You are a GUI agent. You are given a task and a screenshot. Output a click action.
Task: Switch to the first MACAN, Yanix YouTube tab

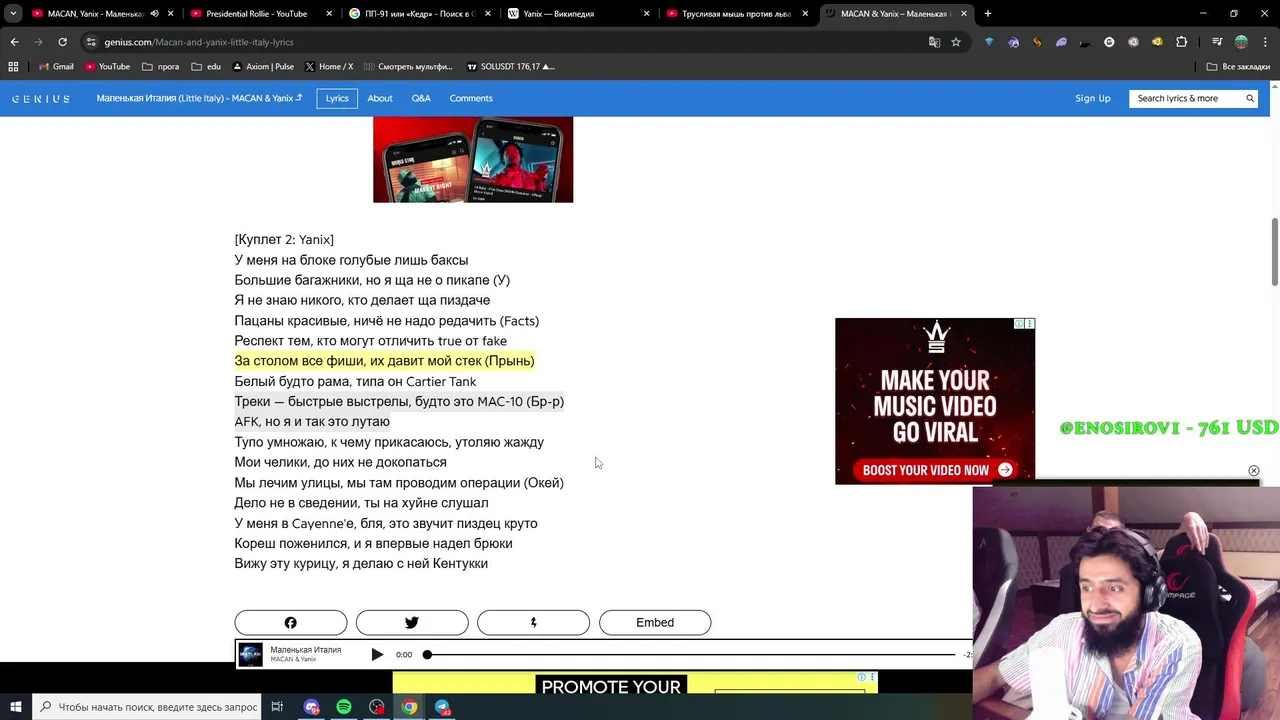[x=90, y=14]
